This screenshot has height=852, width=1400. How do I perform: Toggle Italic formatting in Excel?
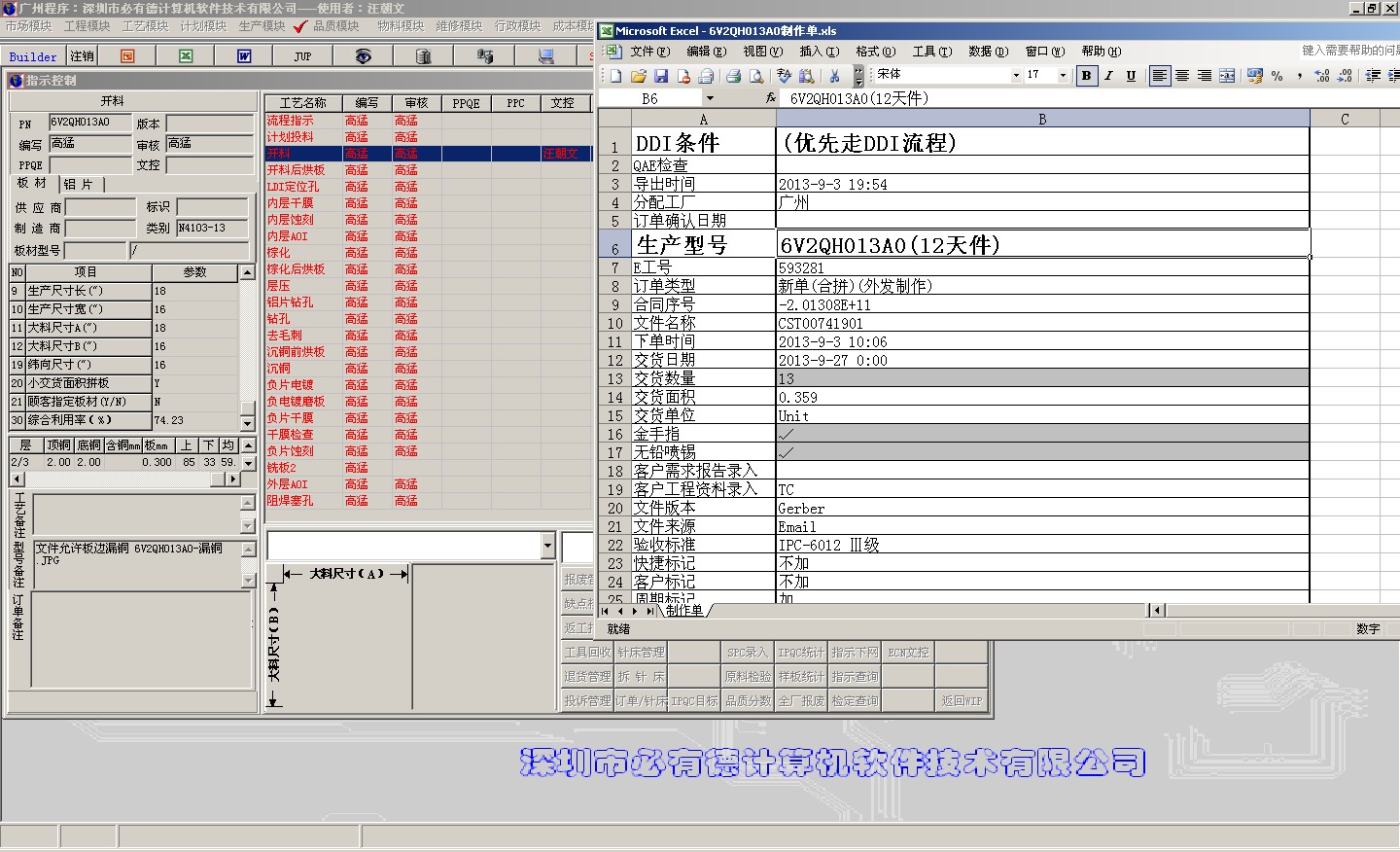click(x=1108, y=76)
